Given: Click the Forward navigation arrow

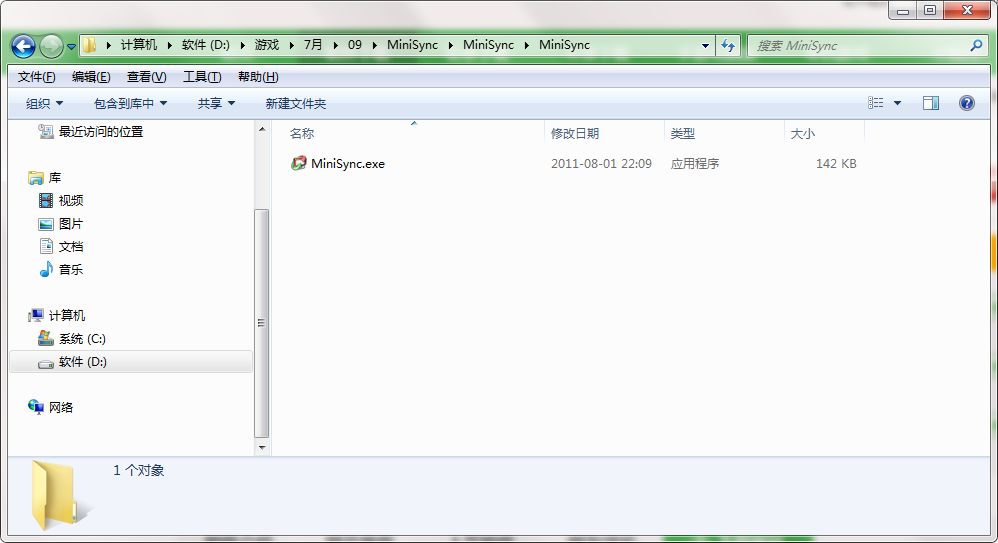Looking at the screenshot, I should (x=51, y=46).
